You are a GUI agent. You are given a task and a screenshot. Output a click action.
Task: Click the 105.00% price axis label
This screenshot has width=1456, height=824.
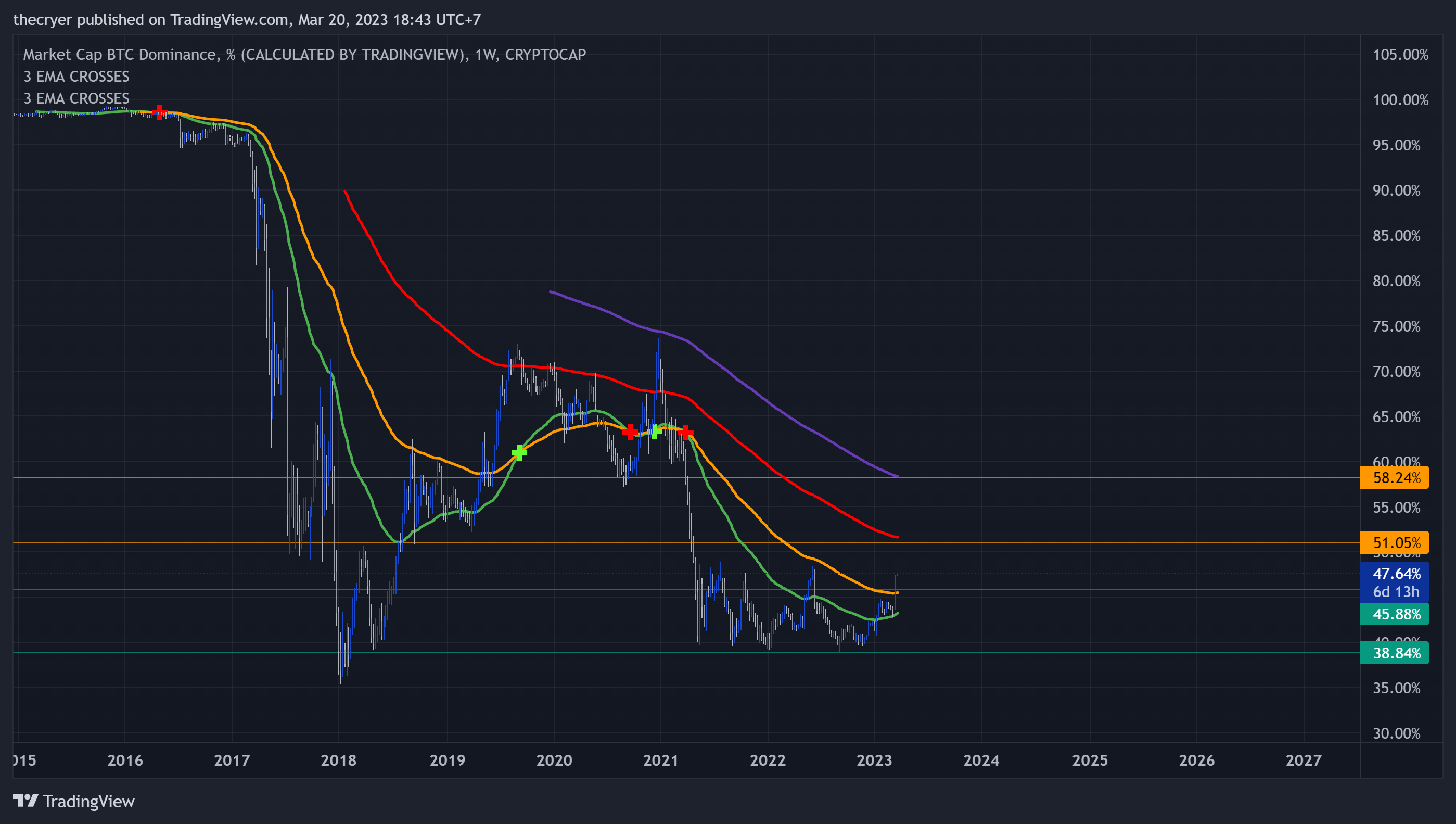click(x=1400, y=55)
